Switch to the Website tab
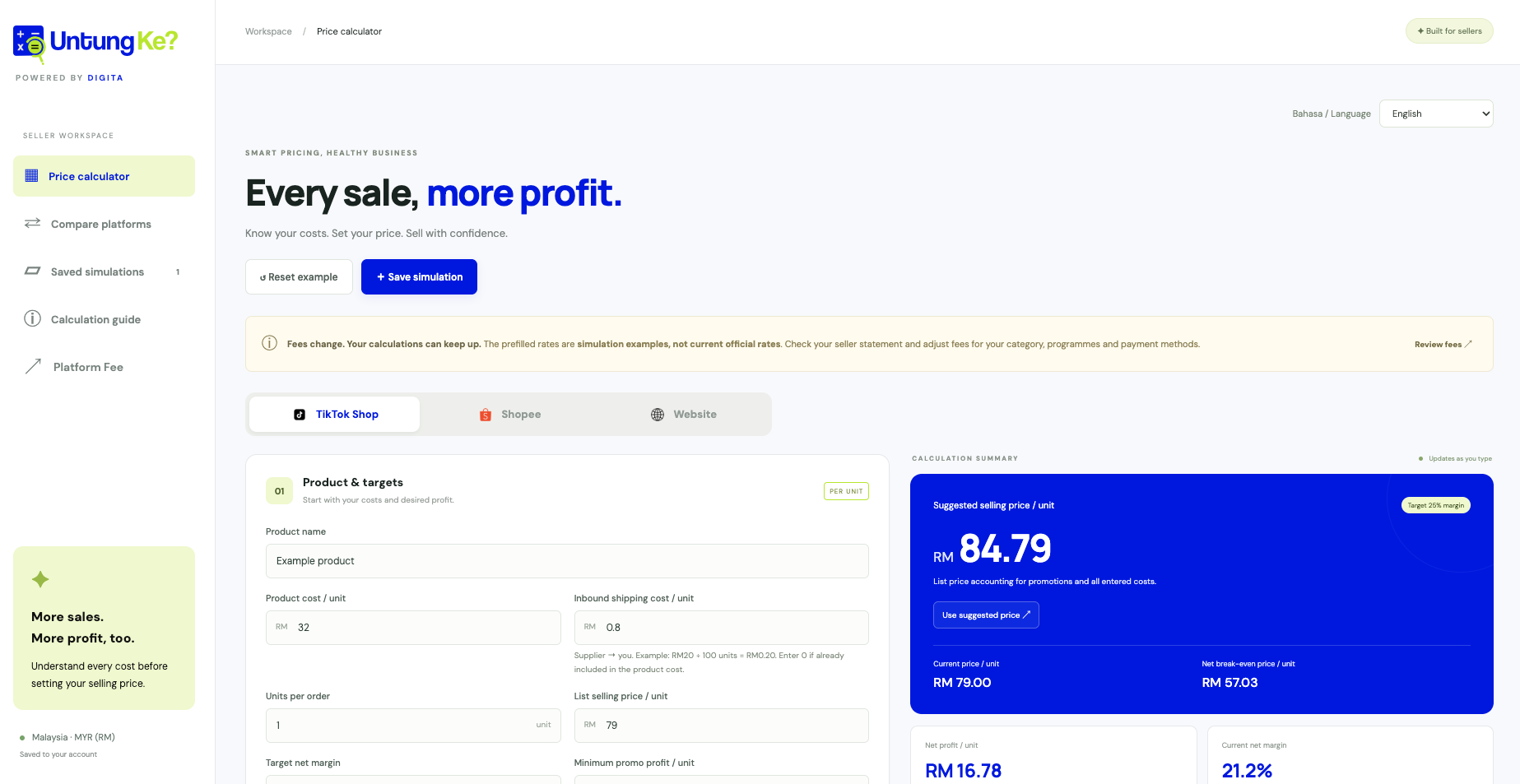Screen dimensions: 1520x784 (683, 414)
